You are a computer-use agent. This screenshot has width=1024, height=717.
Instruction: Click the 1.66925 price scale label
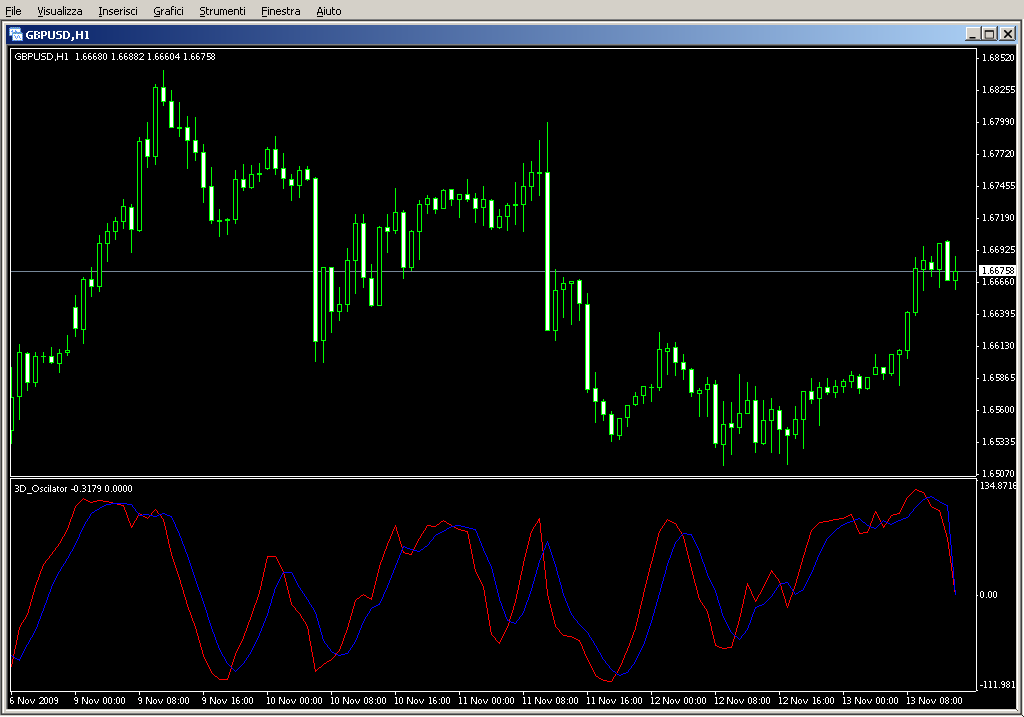[x=999, y=249]
